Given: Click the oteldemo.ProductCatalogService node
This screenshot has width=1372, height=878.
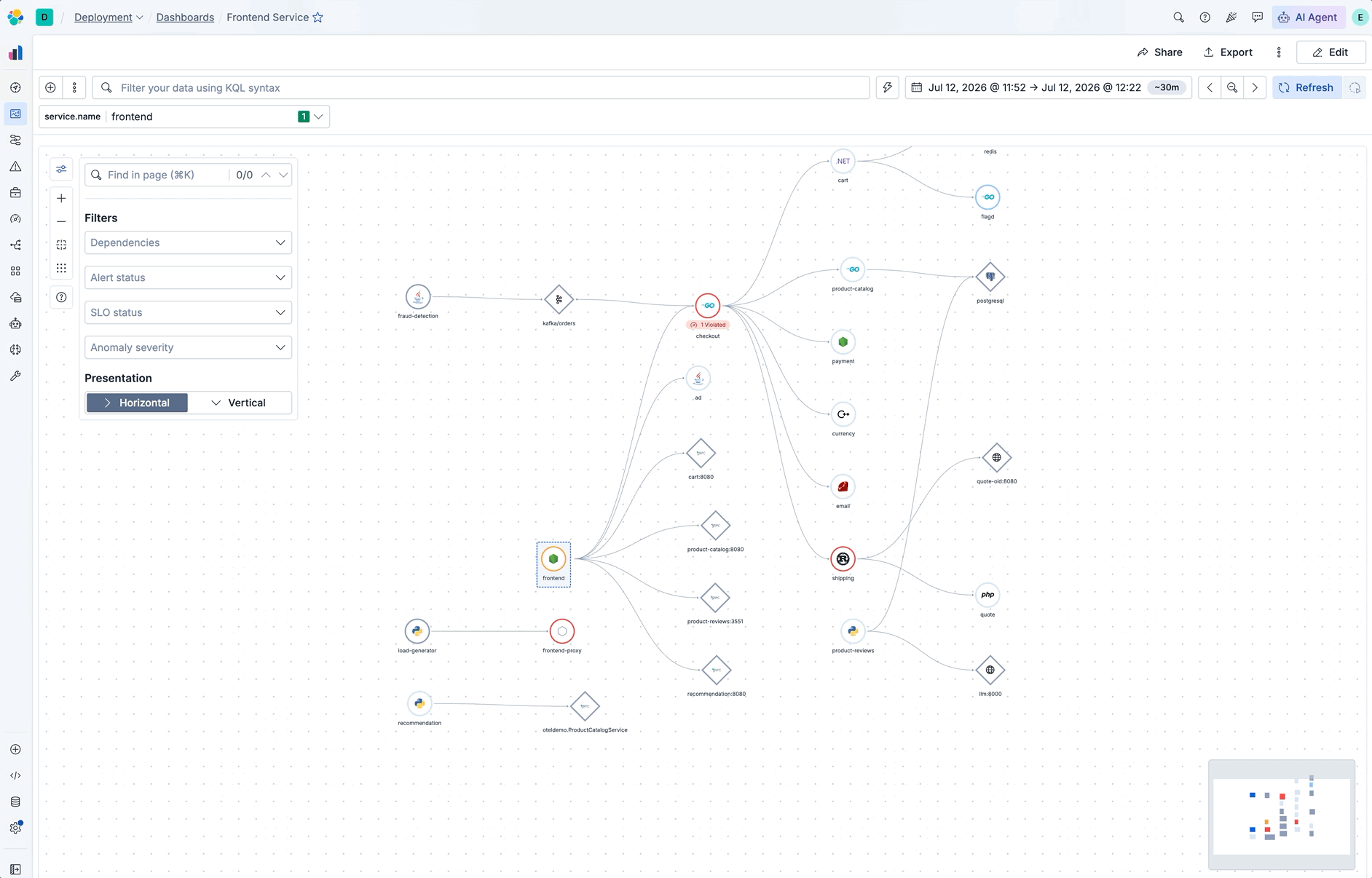Looking at the screenshot, I should tap(585, 706).
